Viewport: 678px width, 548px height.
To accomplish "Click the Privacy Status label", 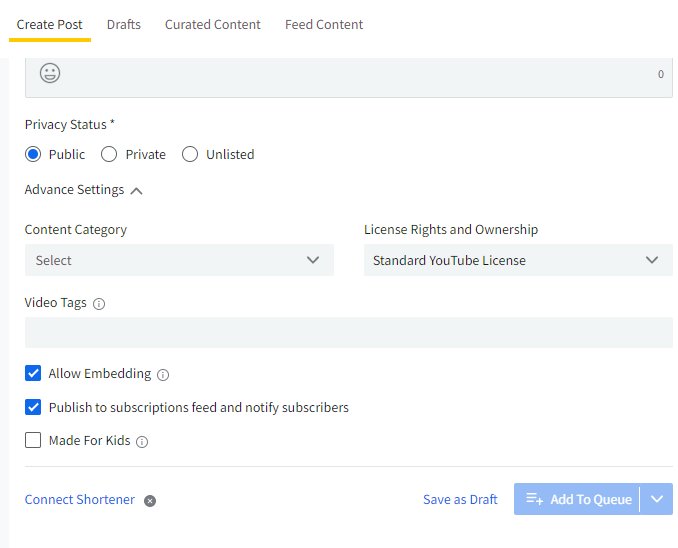I will point(70,125).
